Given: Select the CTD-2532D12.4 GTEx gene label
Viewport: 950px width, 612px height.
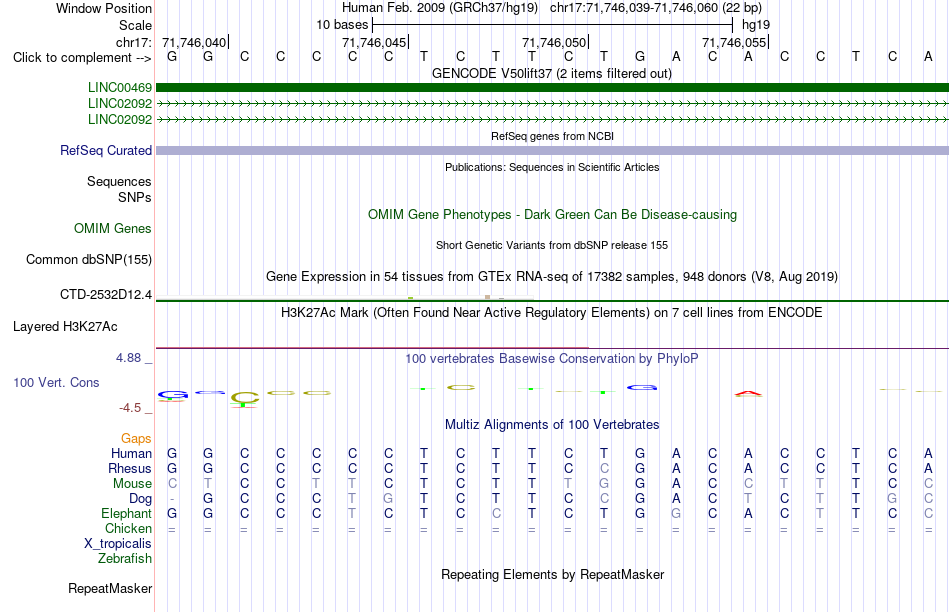Looking at the screenshot, I should pyautogui.click(x=105, y=294).
